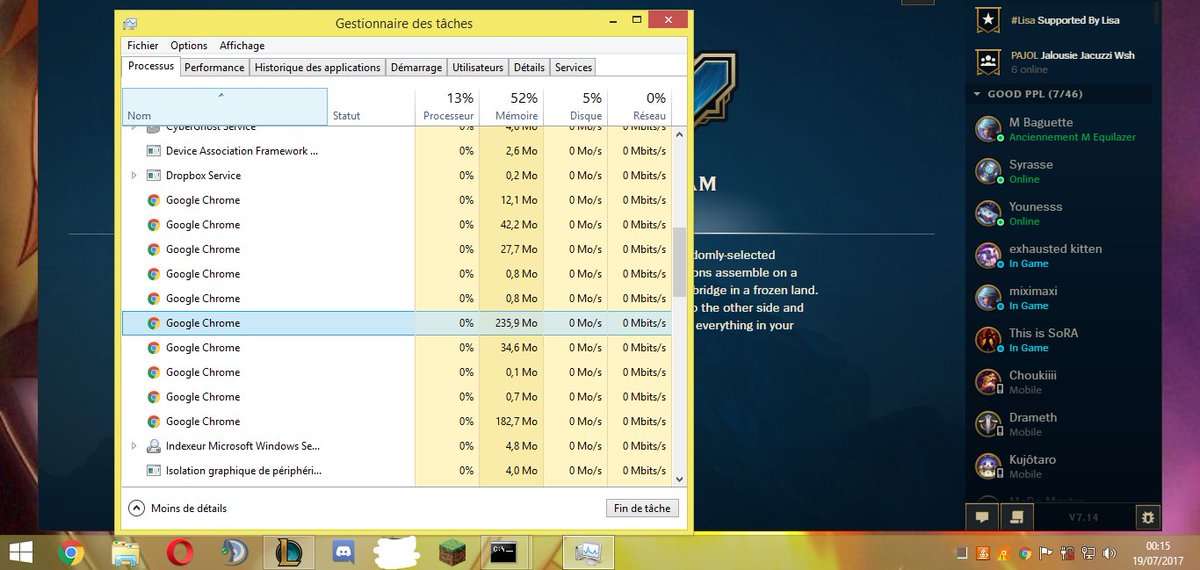The width and height of the screenshot is (1200, 570).
Task: Open #Lisa club star banner icon
Action: (988, 19)
